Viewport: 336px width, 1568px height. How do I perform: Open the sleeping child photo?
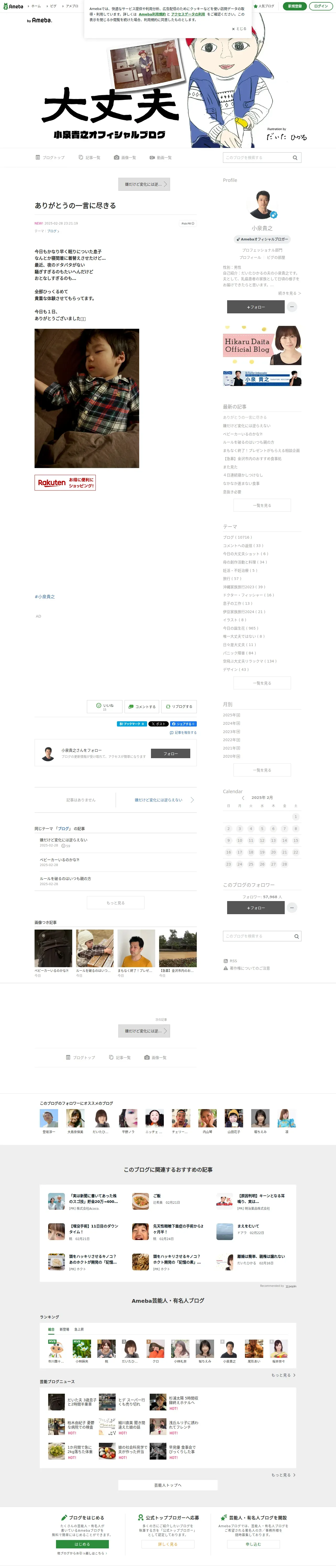click(87, 398)
